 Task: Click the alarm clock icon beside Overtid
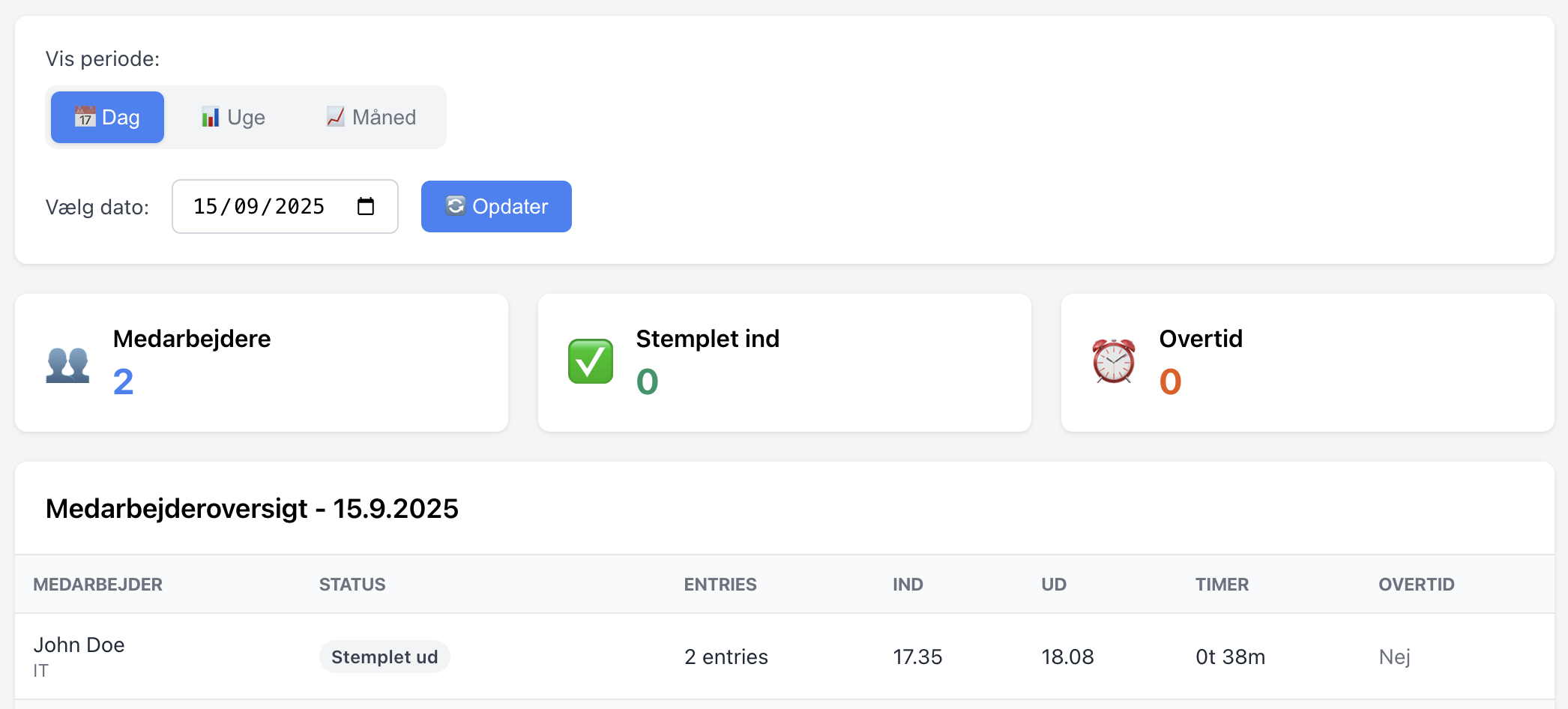tap(1113, 362)
